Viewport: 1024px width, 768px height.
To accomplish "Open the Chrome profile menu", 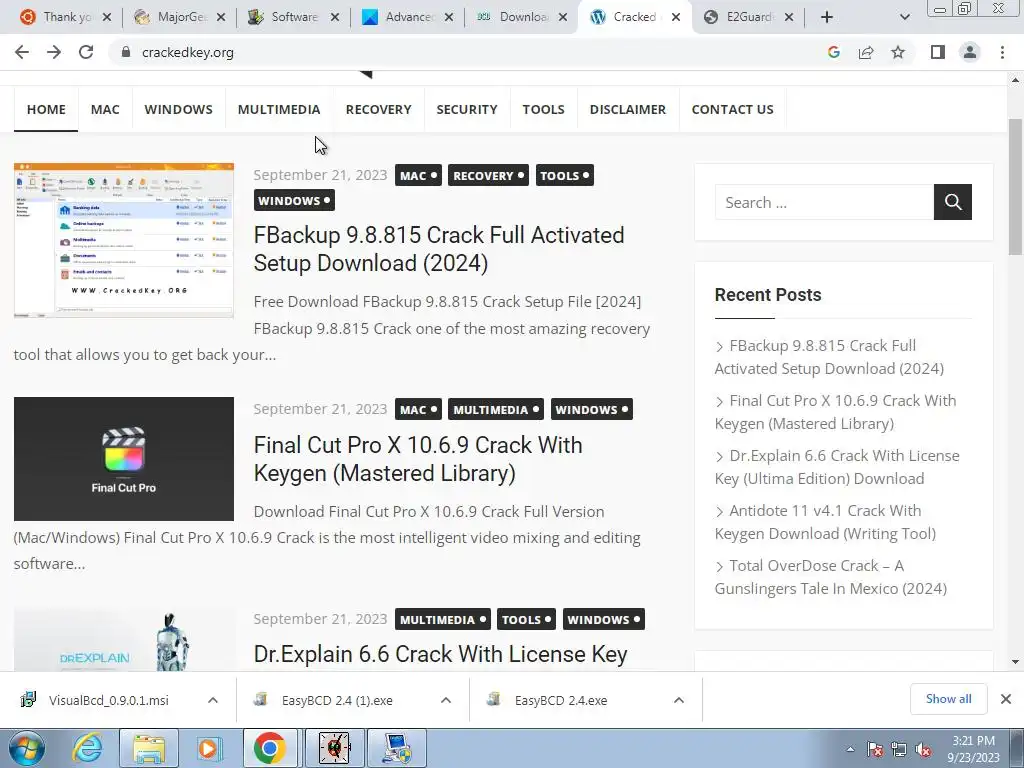I will coord(970,52).
